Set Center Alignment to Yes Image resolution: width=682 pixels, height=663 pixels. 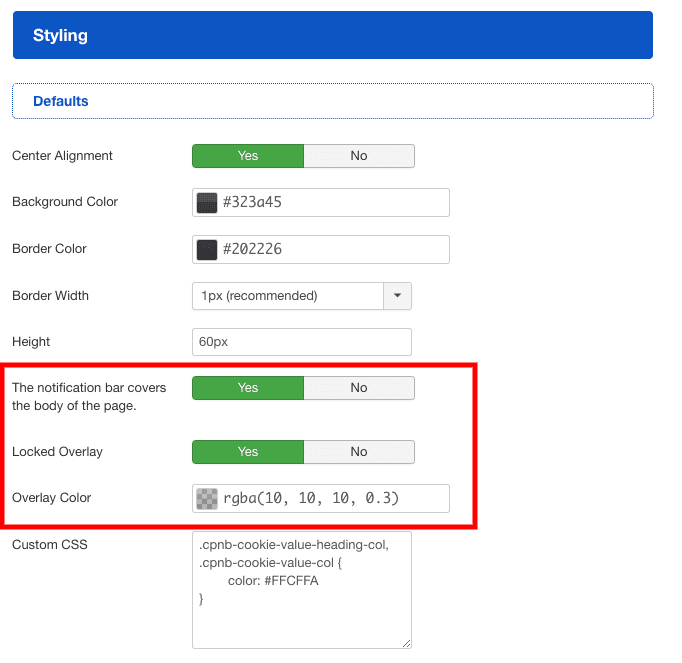click(x=248, y=156)
